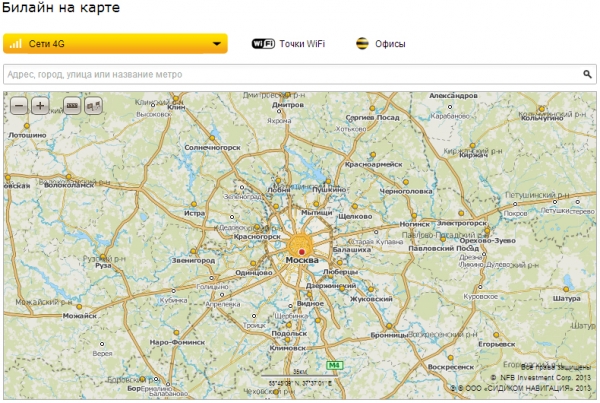Activate the ruler distance measuring tool
The image size is (600, 403).
[x=72, y=106]
